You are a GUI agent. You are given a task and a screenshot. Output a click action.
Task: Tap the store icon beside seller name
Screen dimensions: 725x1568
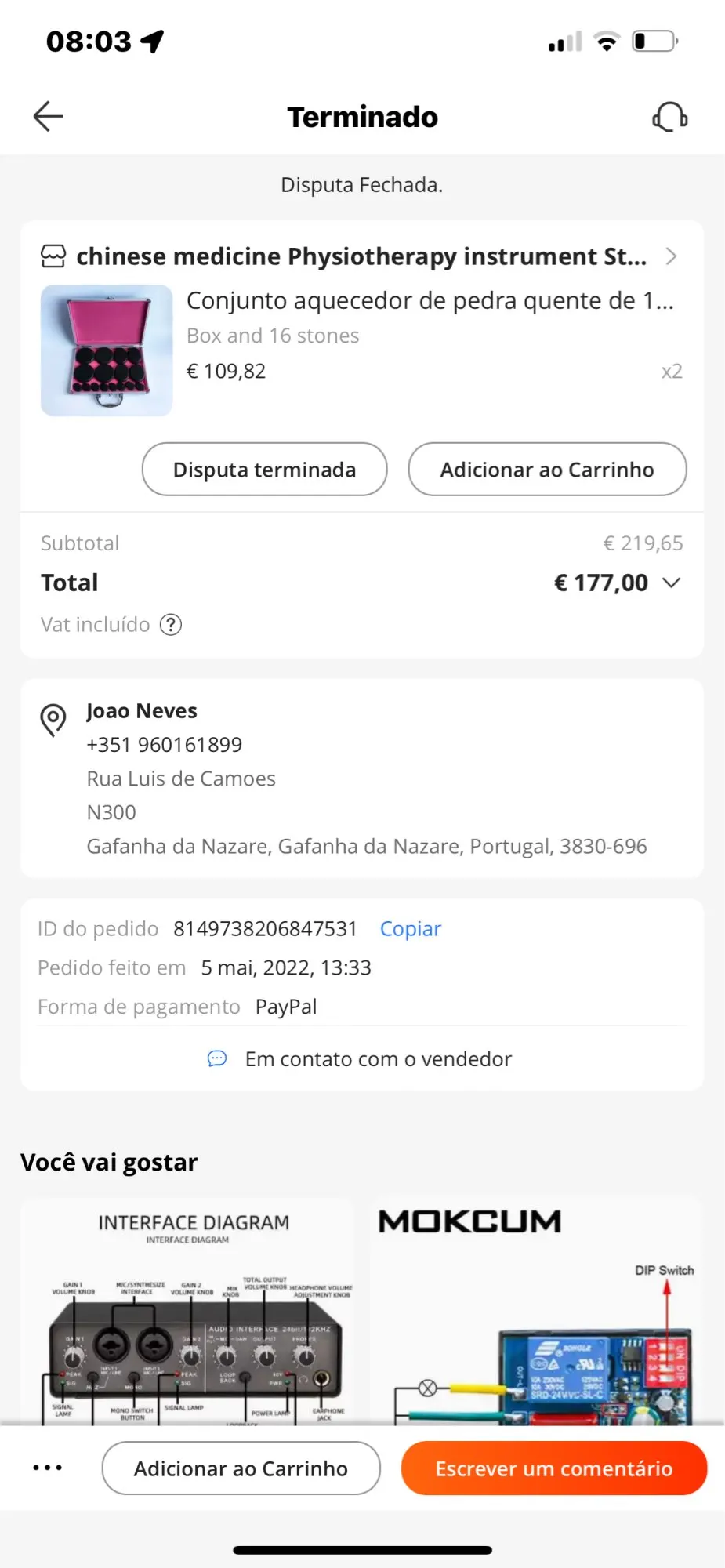tap(53, 256)
